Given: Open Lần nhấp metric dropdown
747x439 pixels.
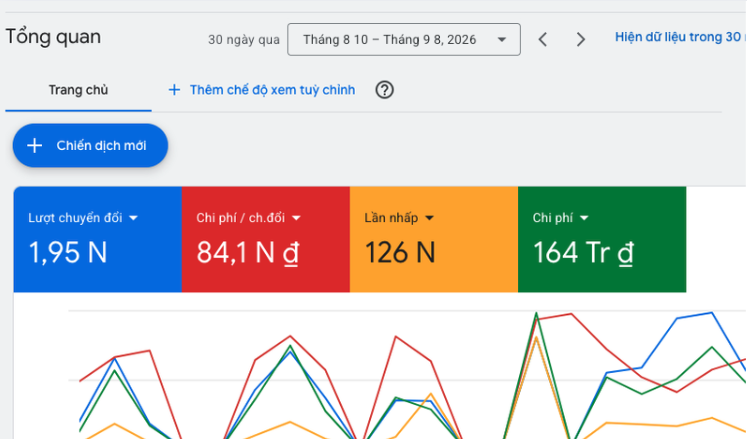Looking at the screenshot, I should pos(399,218).
